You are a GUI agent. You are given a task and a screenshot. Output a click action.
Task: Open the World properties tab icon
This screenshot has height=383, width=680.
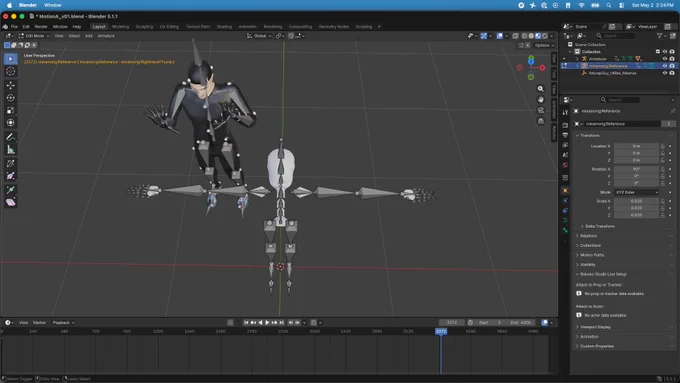(565, 165)
